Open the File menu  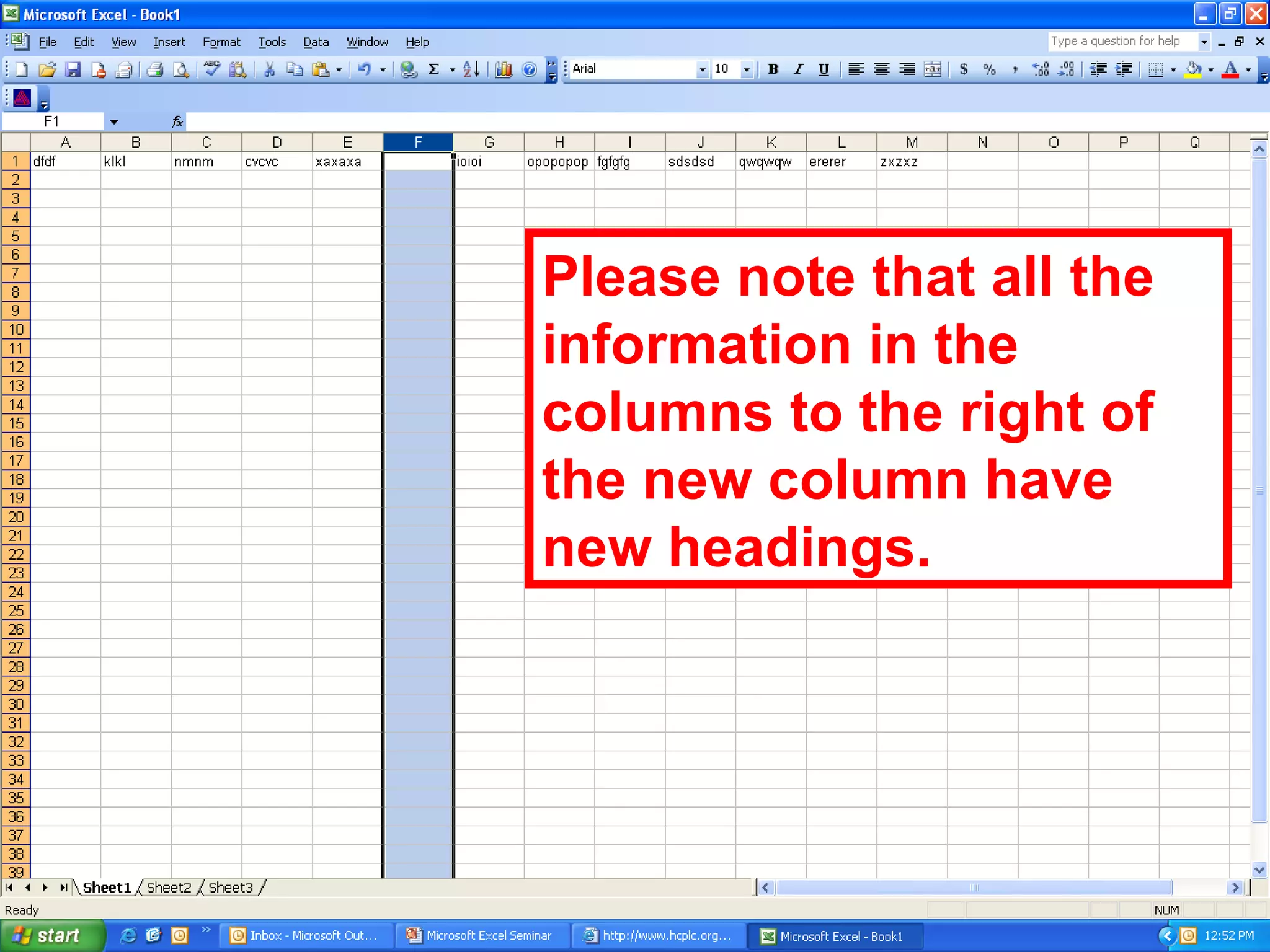click(x=48, y=42)
